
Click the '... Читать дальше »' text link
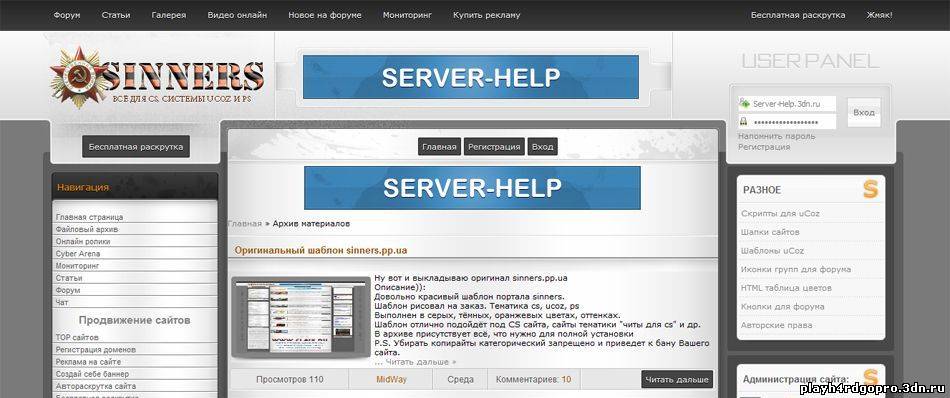(415, 362)
